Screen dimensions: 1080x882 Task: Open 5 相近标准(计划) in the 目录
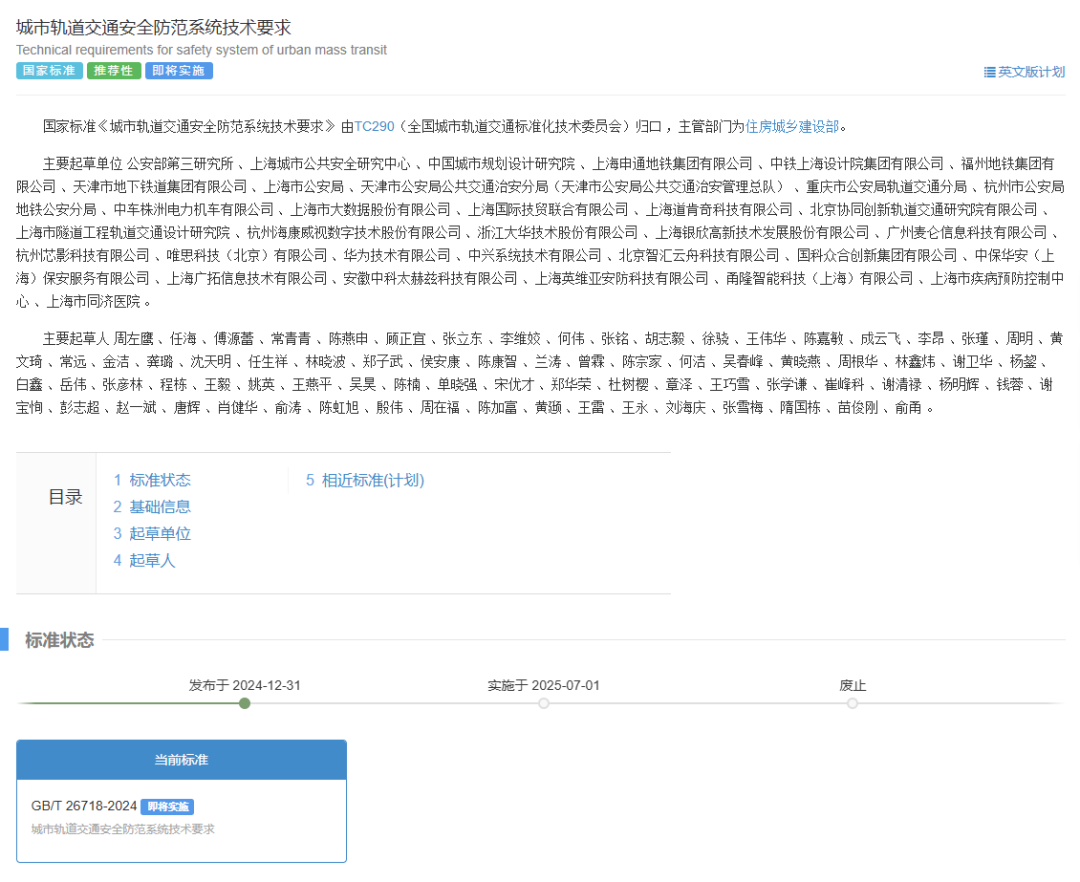click(x=365, y=480)
